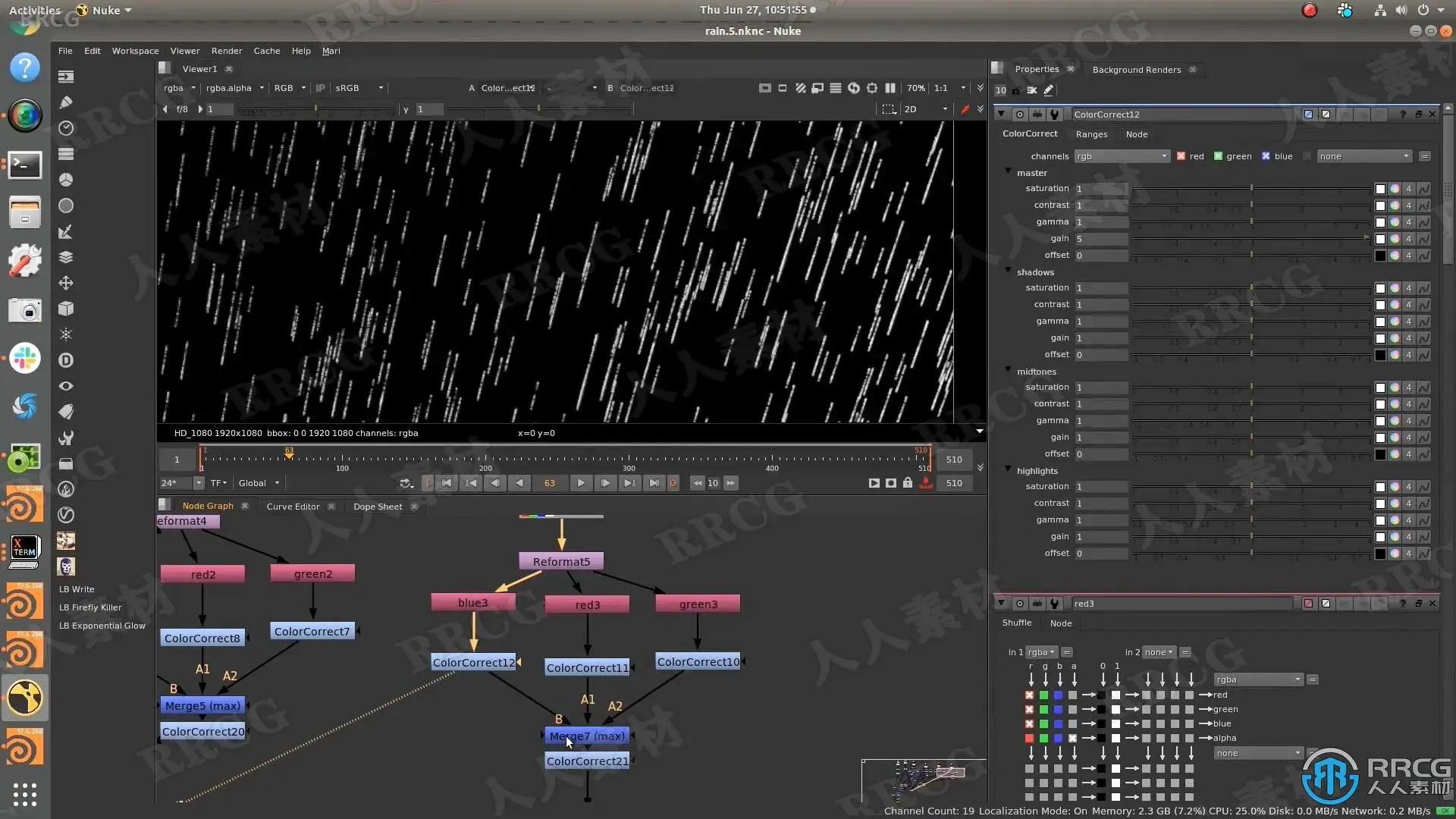Open the curve editor icon for master gain
Image resolution: width=1456 pixels, height=819 pixels.
coord(1424,239)
